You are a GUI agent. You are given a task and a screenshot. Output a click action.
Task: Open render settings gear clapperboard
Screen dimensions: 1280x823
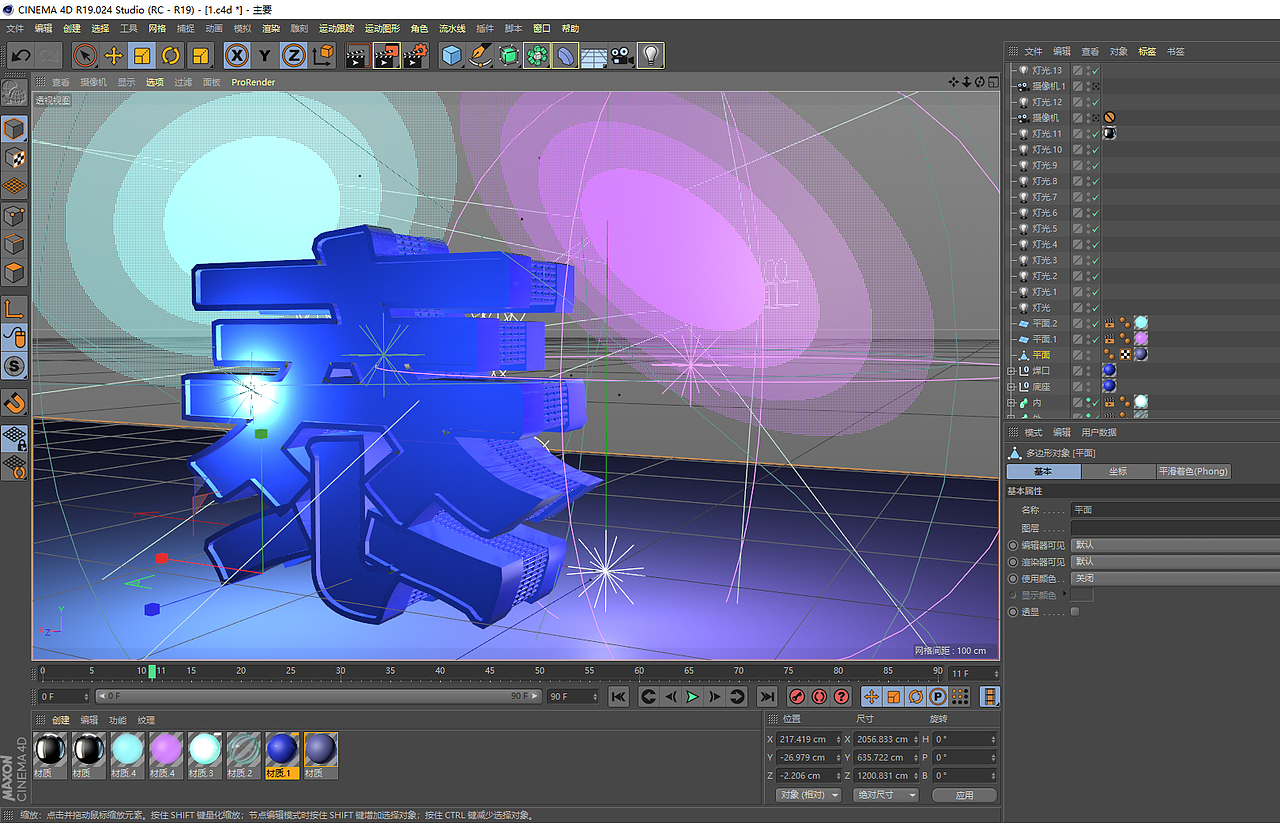[x=415, y=56]
